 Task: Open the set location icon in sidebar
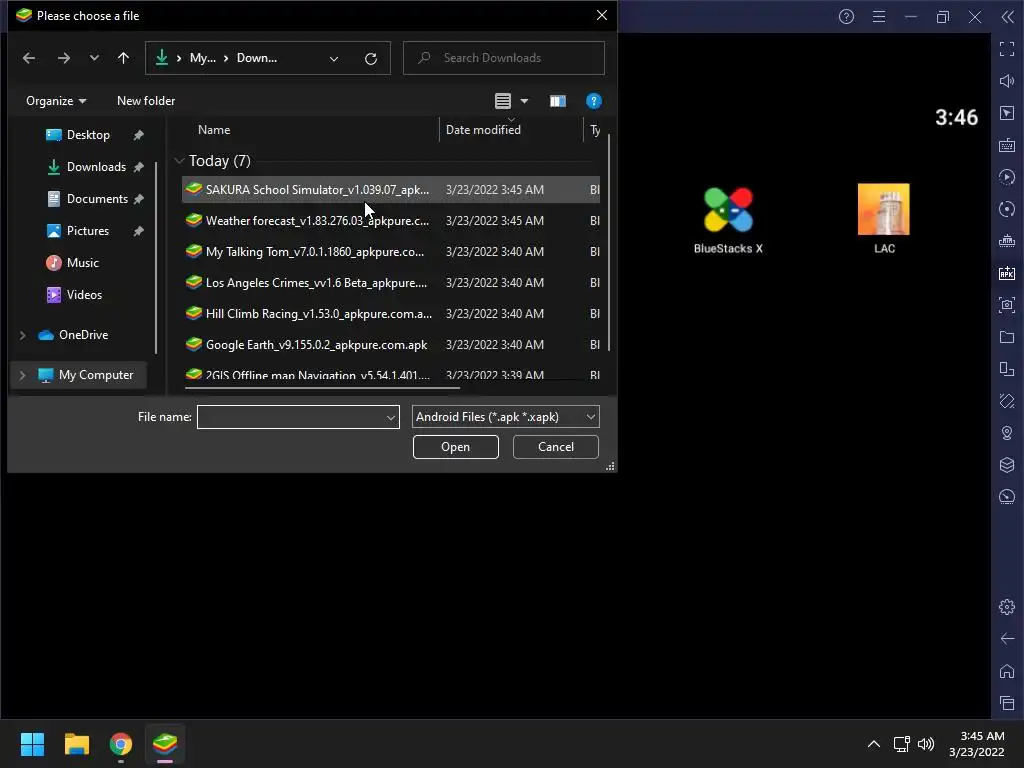[x=1006, y=433]
